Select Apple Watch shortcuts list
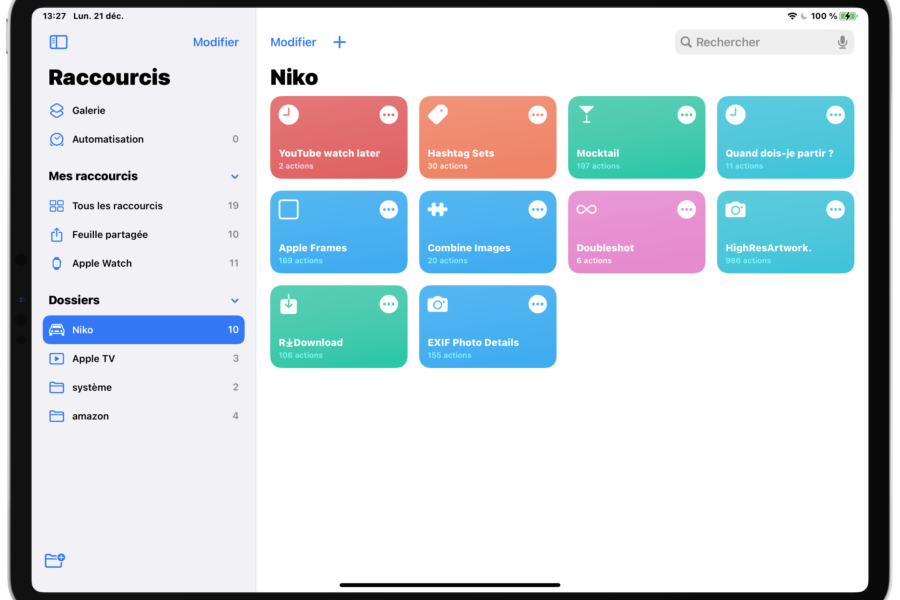900x600 pixels. pyautogui.click(x=143, y=263)
